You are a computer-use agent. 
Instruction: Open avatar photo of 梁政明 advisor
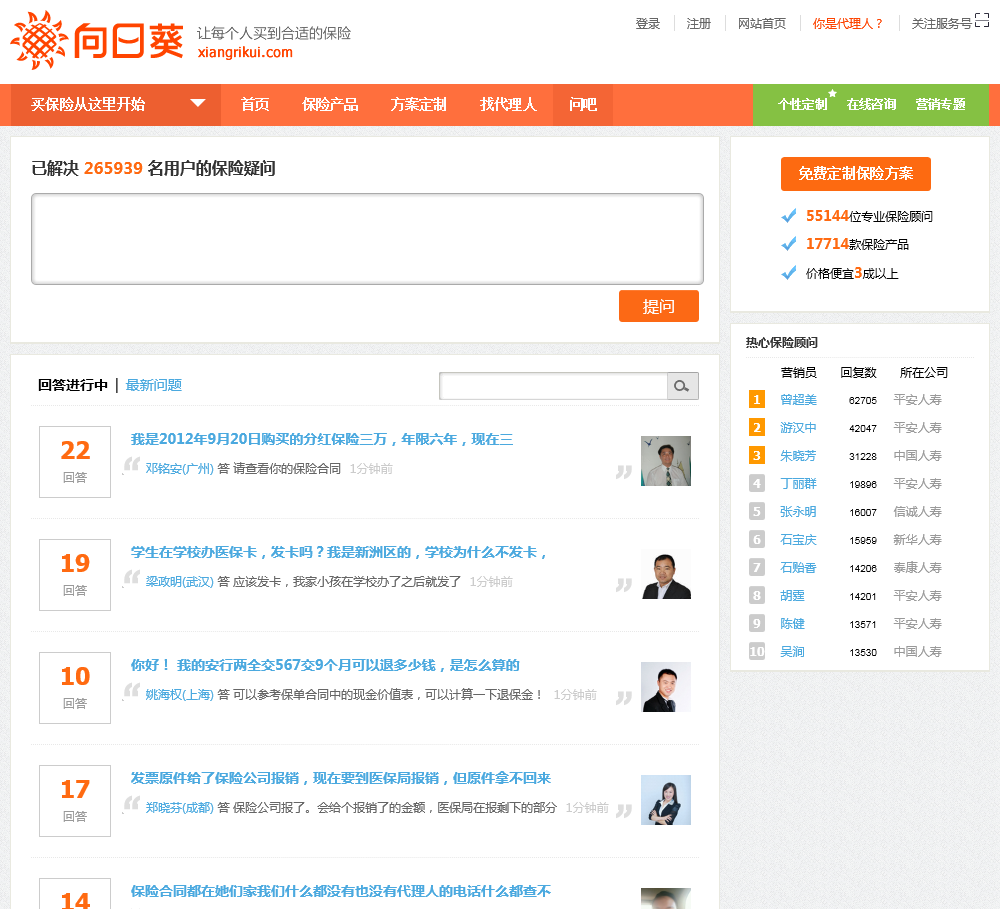pos(665,574)
